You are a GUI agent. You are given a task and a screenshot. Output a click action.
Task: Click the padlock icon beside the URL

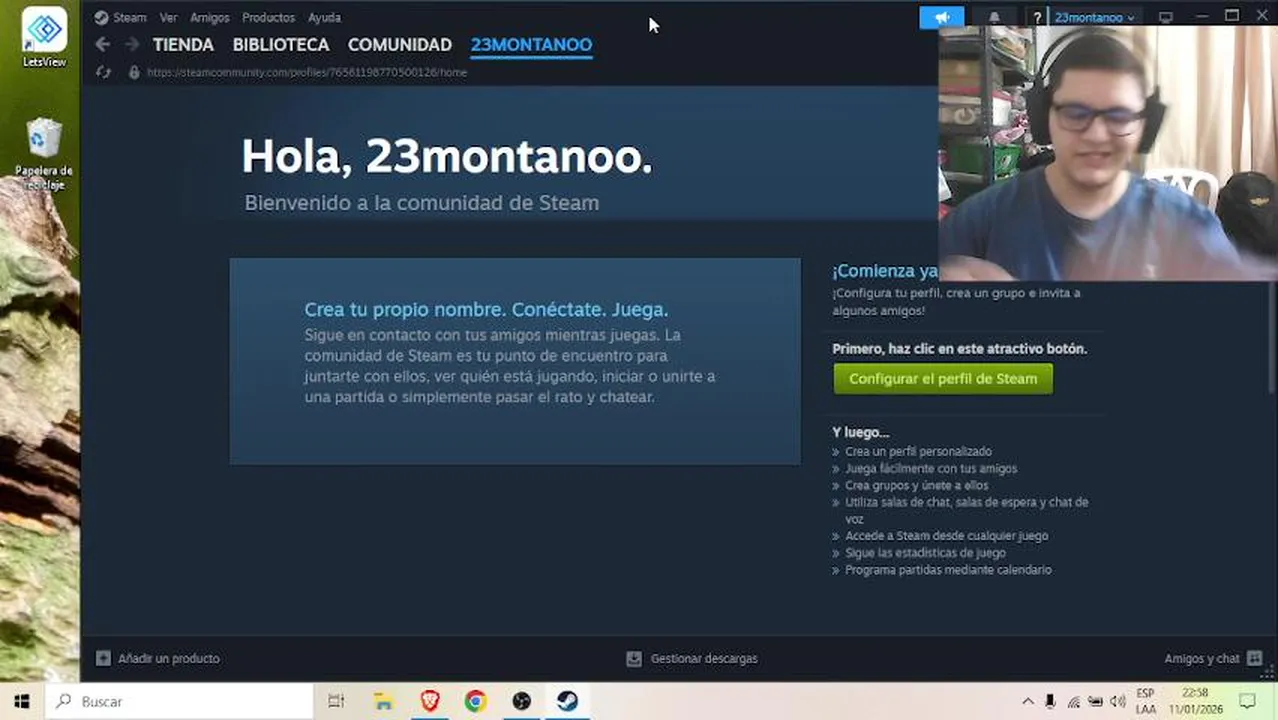pyautogui.click(x=133, y=72)
